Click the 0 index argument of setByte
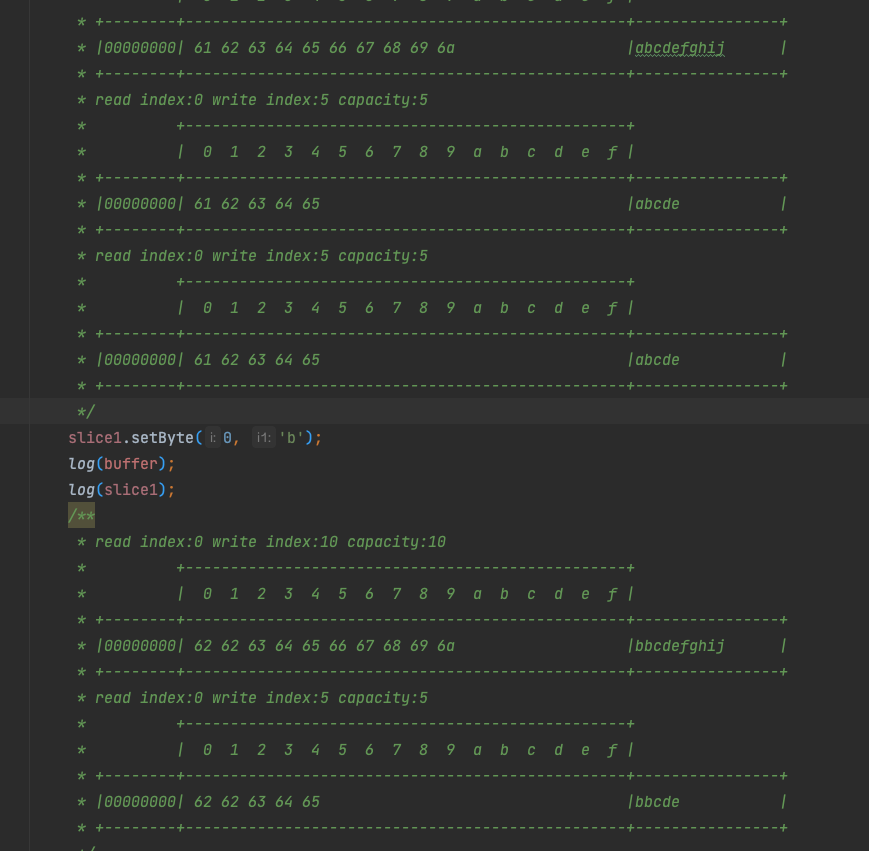Viewport: 869px width, 851px height. [228, 438]
